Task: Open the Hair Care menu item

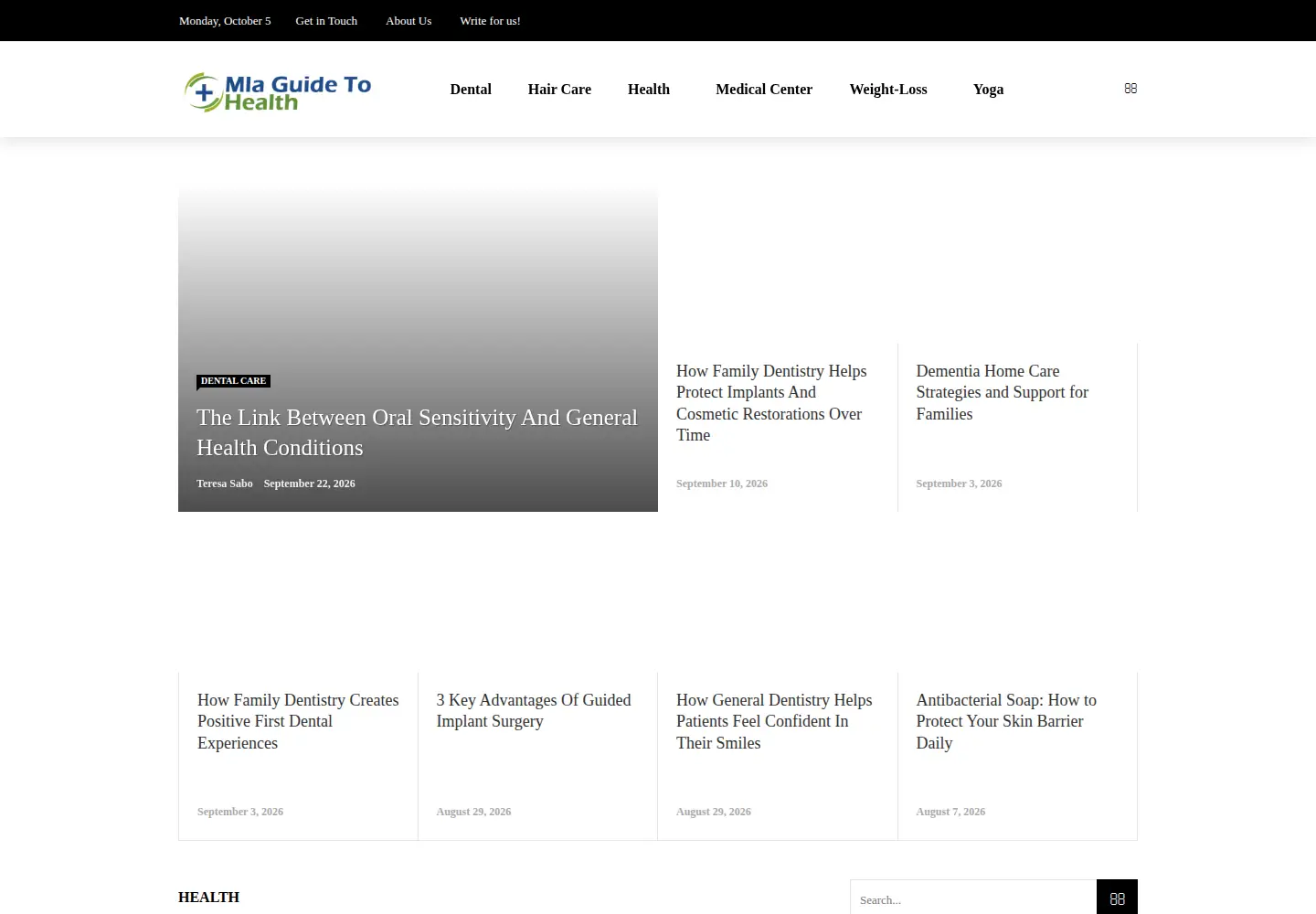Action: [x=559, y=90]
